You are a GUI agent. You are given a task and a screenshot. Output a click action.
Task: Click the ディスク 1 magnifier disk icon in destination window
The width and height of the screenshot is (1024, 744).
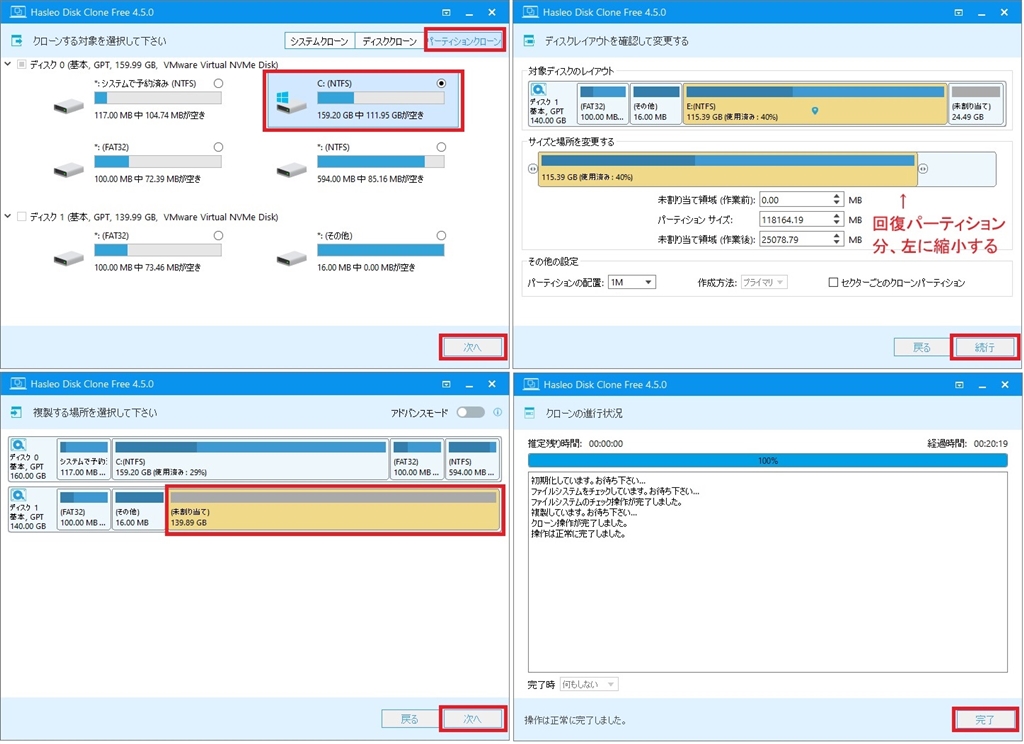pos(18,494)
